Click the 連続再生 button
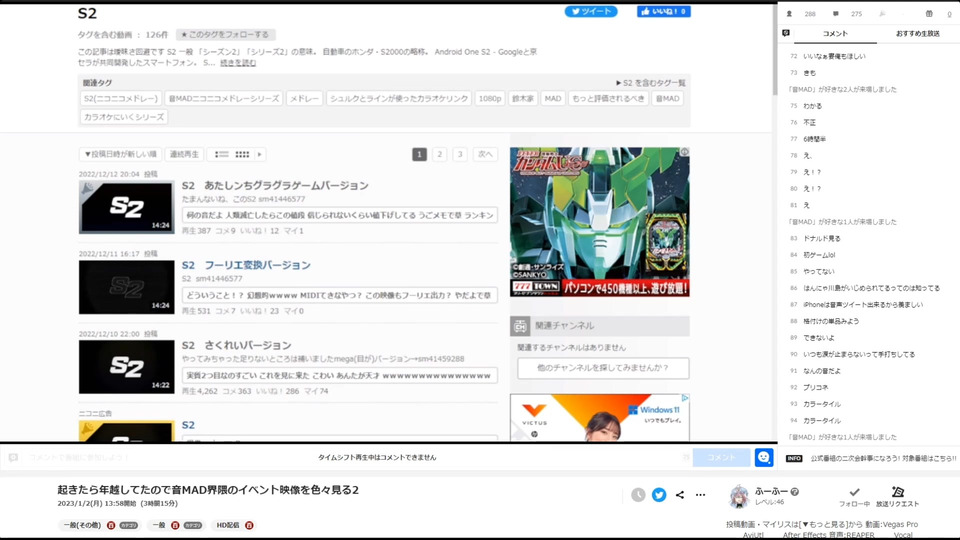The height and width of the screenshot is (540, 960). tap(184, 154)
